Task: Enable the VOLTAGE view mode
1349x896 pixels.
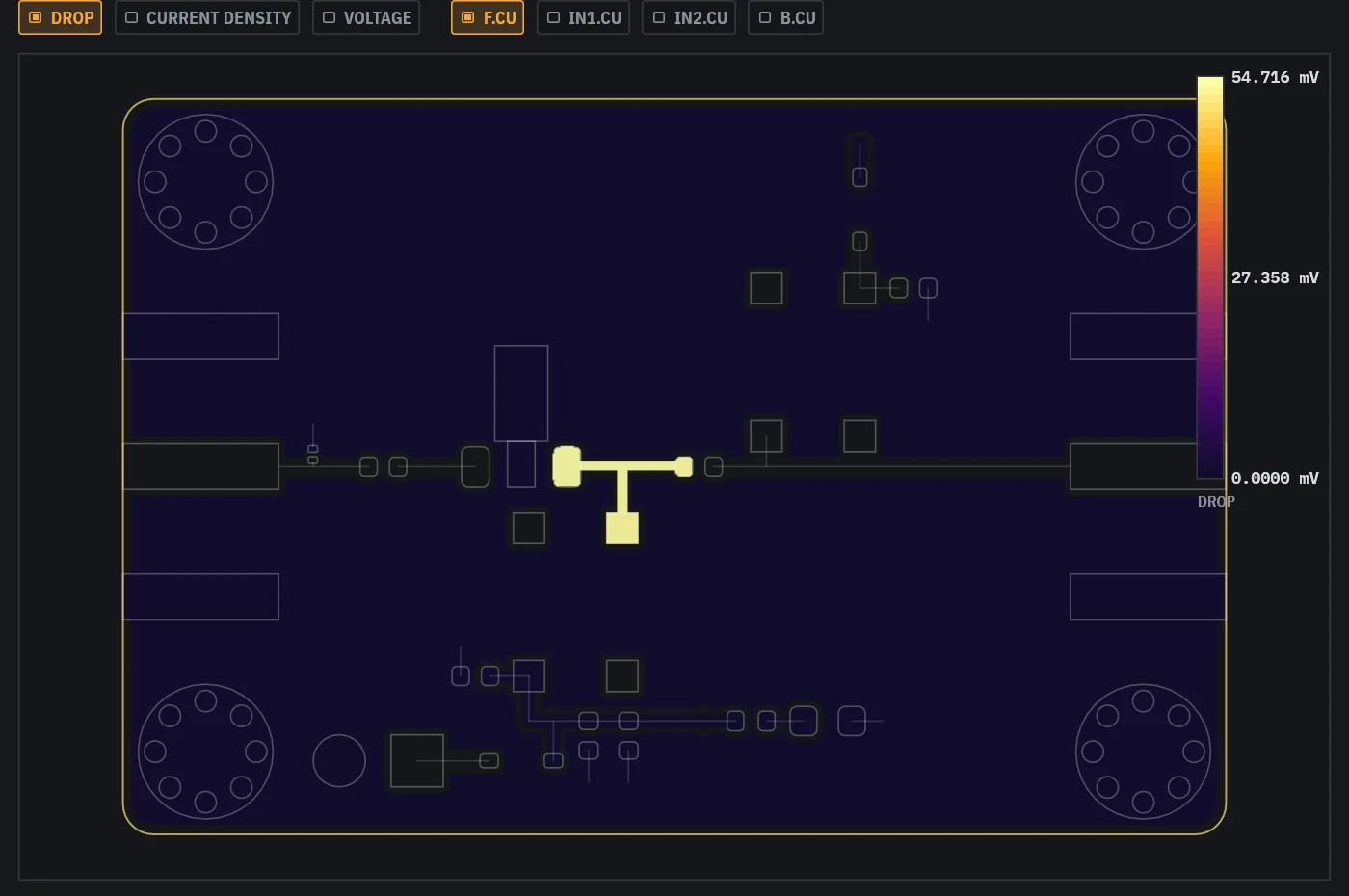Action: [366, 17]
